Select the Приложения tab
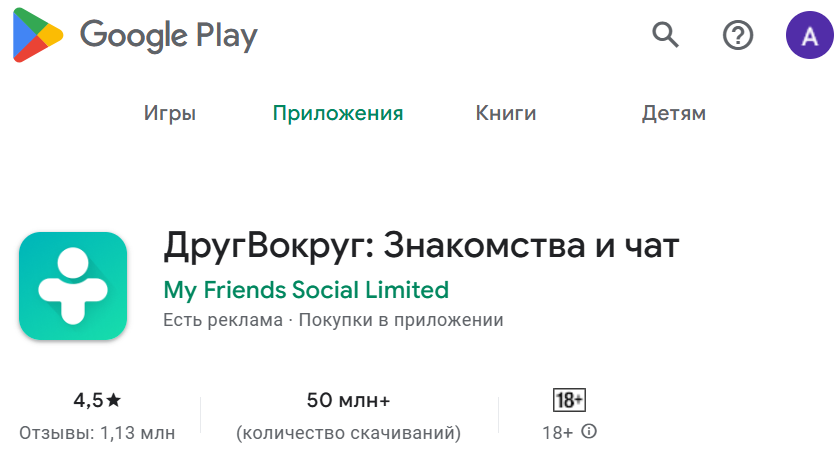Viewport: 836px width, 451px height. (338, 113)
